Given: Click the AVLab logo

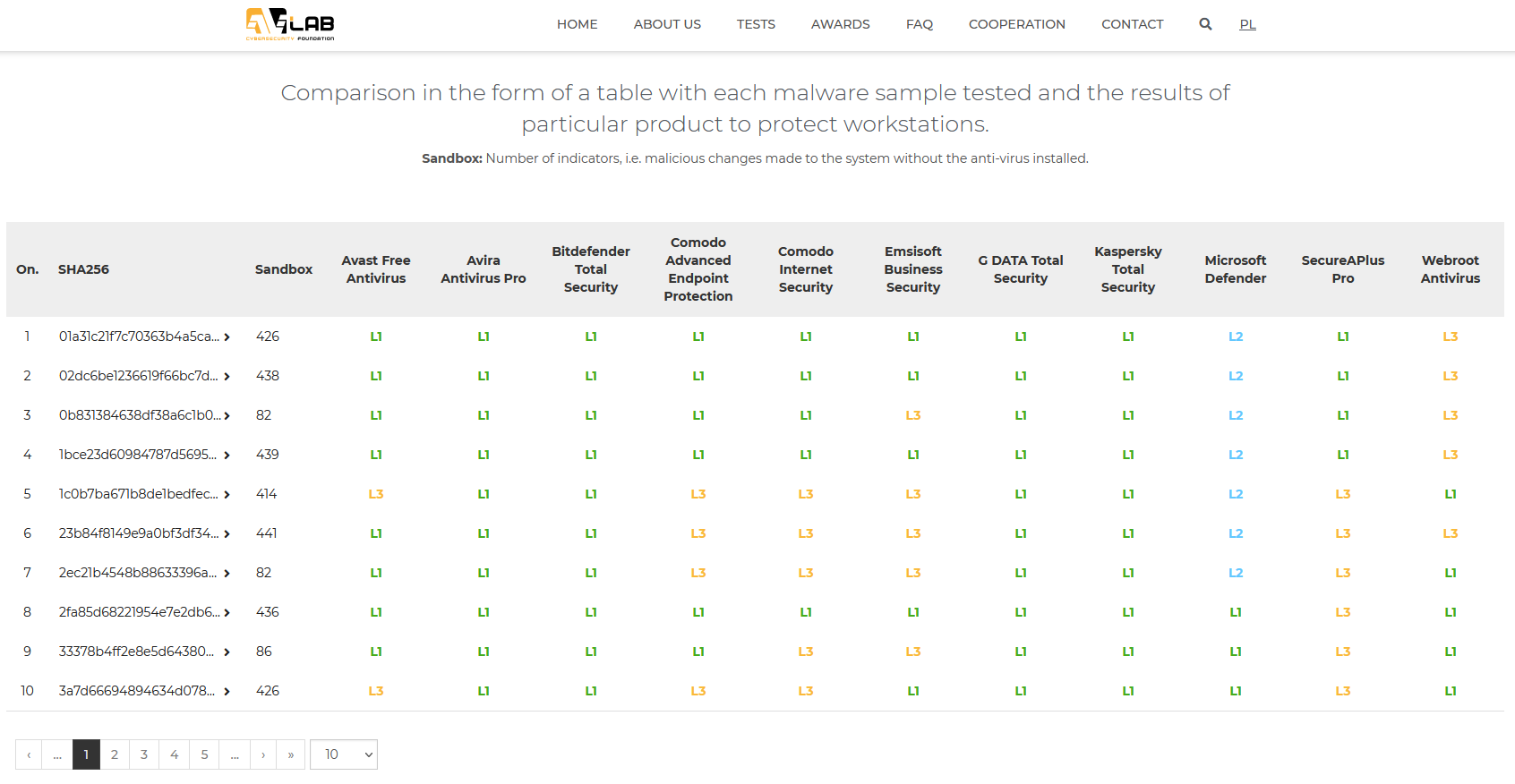Looking at the screenshot, I should click(290, 24).
